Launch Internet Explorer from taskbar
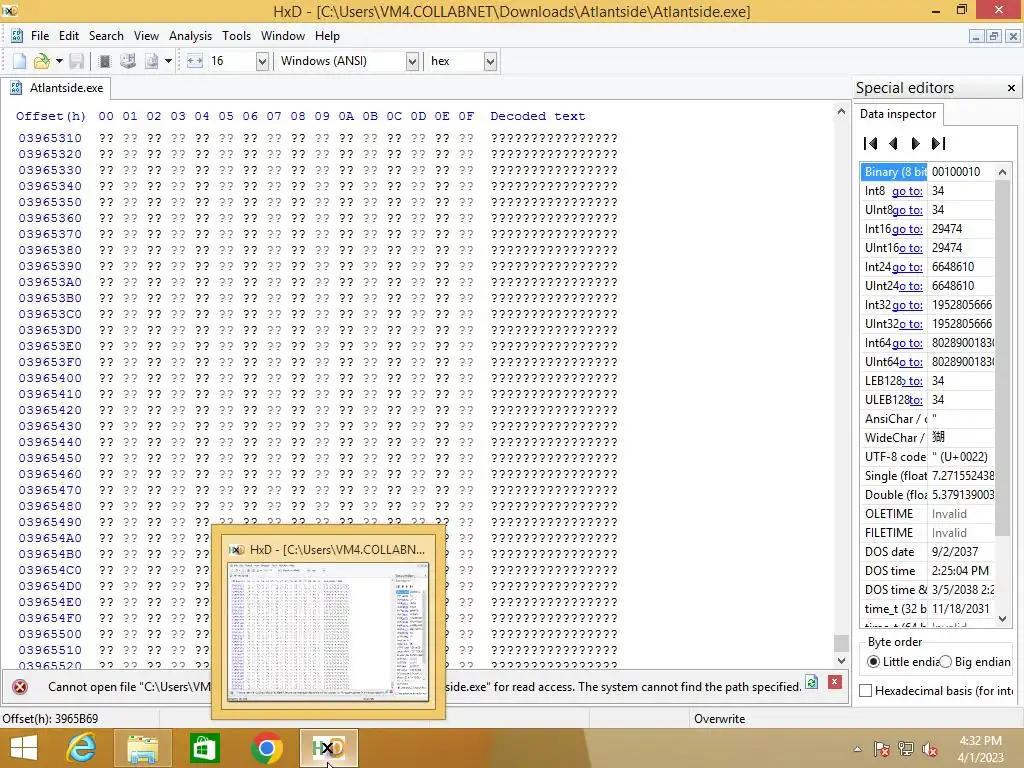Screen dimensions: 1024x768 coord(82,748)
